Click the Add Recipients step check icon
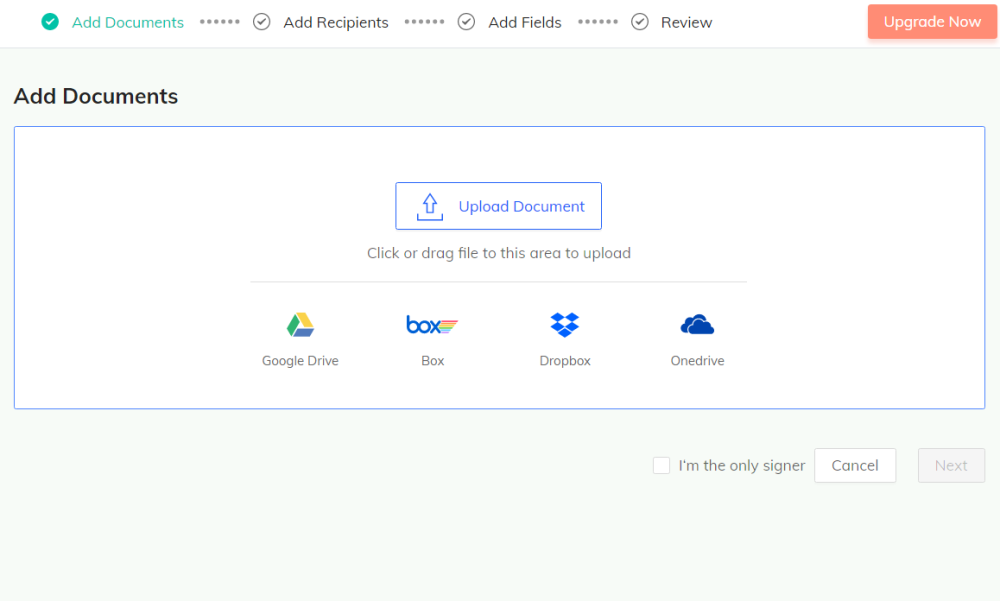 [x=262, y=22]
